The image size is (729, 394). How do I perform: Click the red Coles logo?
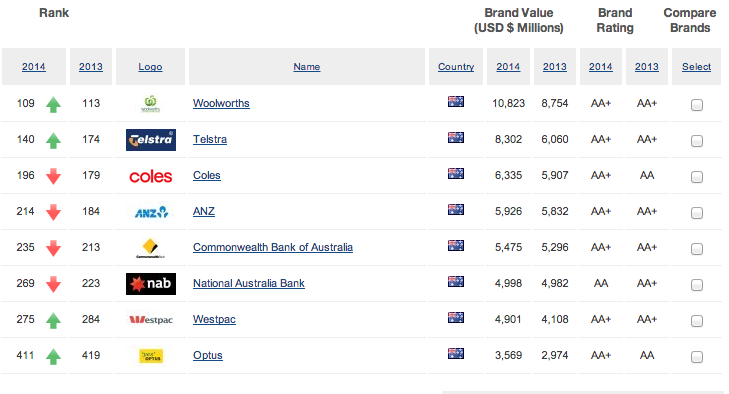[151, 176]
